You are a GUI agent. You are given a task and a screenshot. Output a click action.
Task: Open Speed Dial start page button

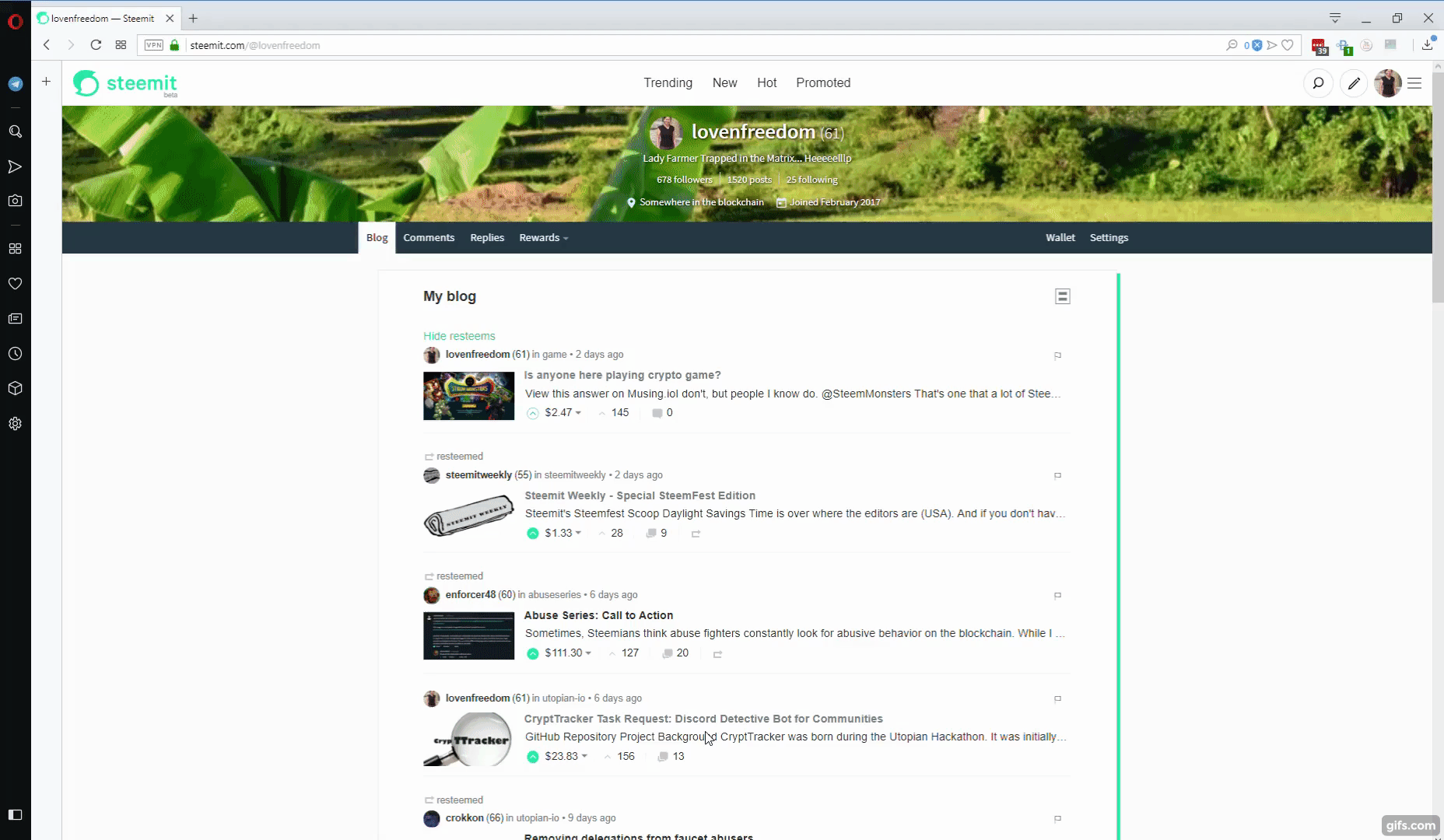121,45
